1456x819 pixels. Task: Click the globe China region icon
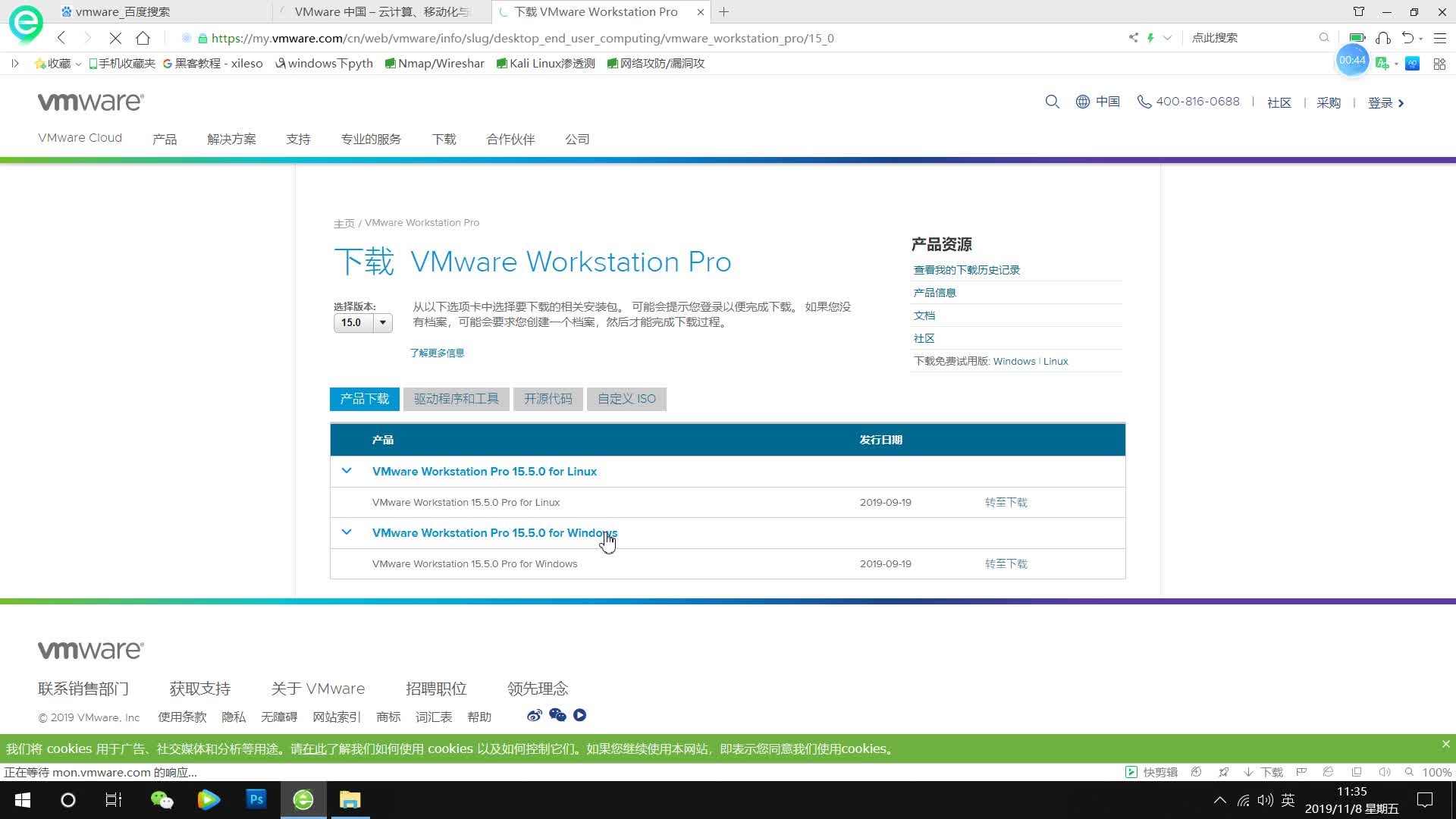1082,102
